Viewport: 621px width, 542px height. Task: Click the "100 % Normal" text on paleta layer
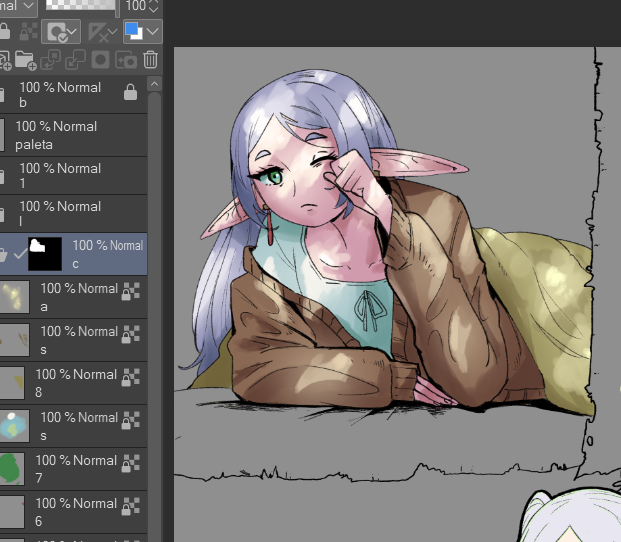pyautogui.click(x=56, y=126)
